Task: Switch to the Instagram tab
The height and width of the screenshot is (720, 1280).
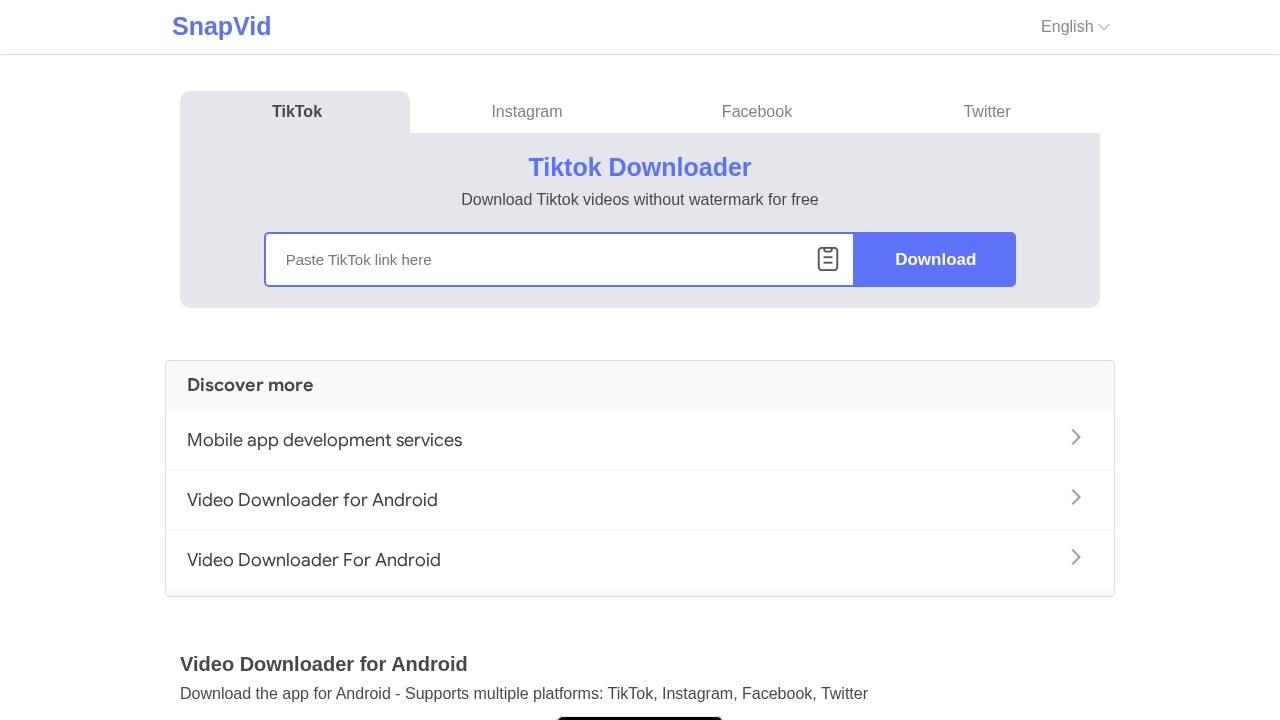Action: (x=526, y=112)
